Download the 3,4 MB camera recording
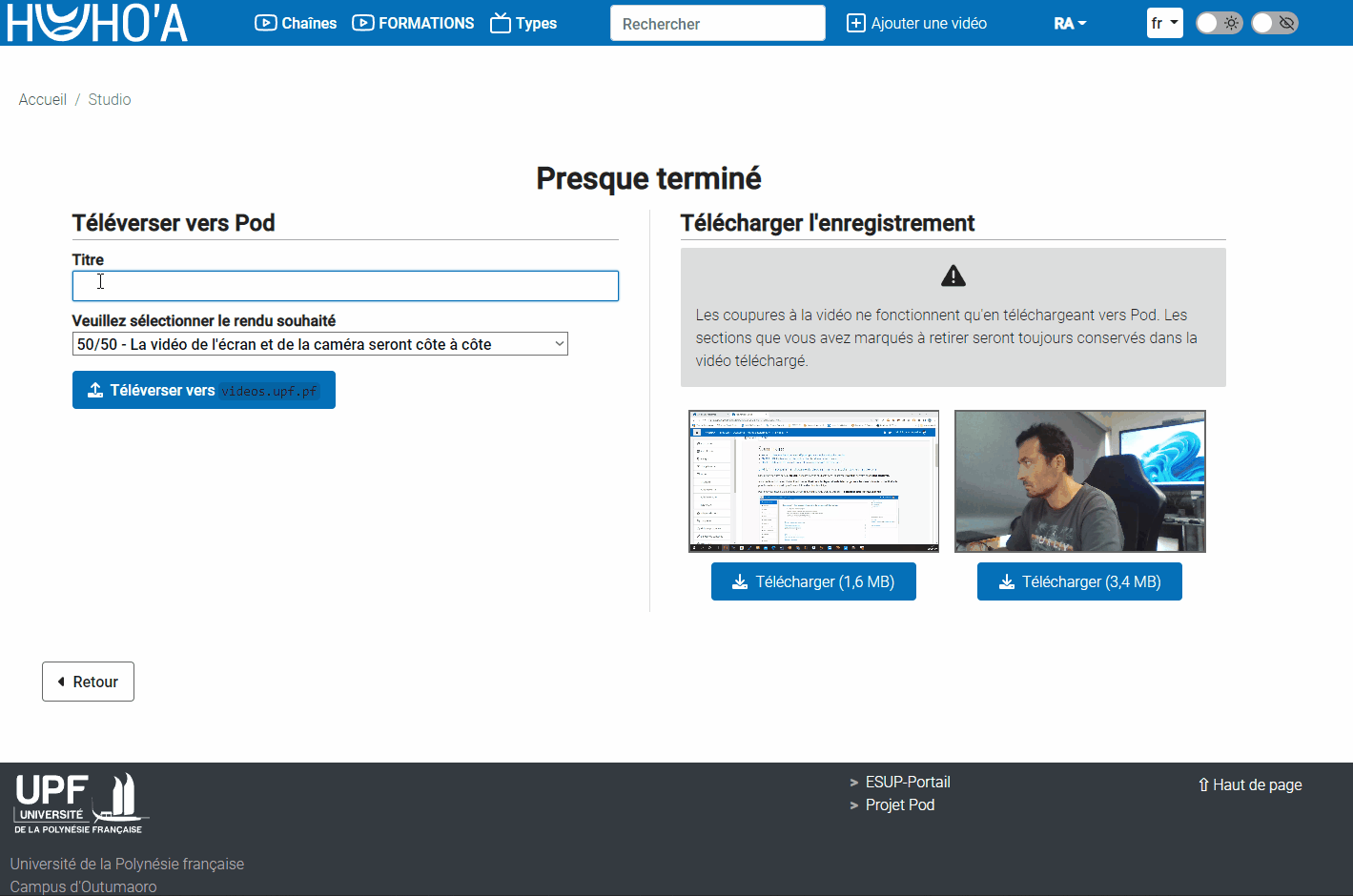Screen dimensions: 1353x896 [x=1079, y=581]
